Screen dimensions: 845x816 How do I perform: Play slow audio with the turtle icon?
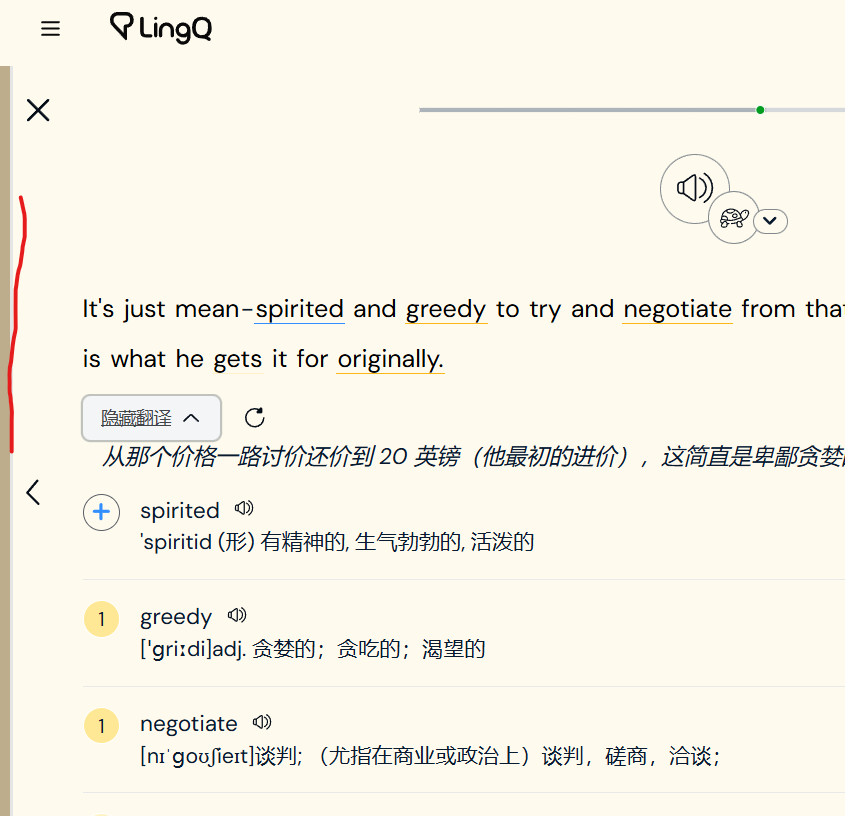coord(733,217)
